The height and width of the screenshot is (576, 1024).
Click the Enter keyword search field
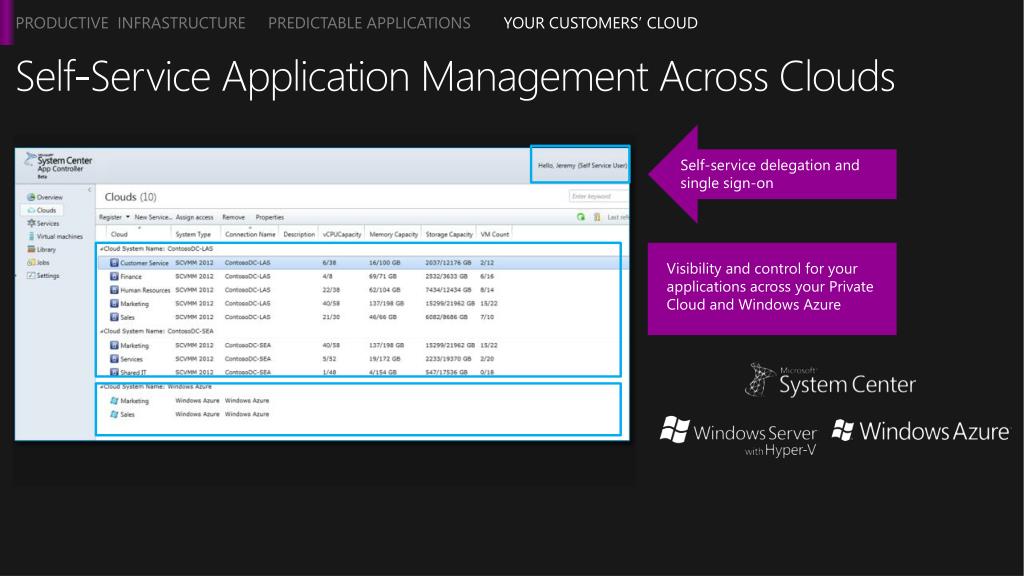tap(598, 197)
